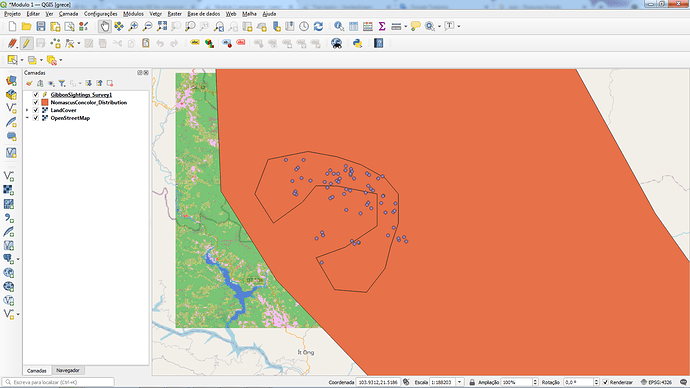Disable the Renderizar checkbox
The width and height of the screenshot is (690, 388).
coord(605,382)
